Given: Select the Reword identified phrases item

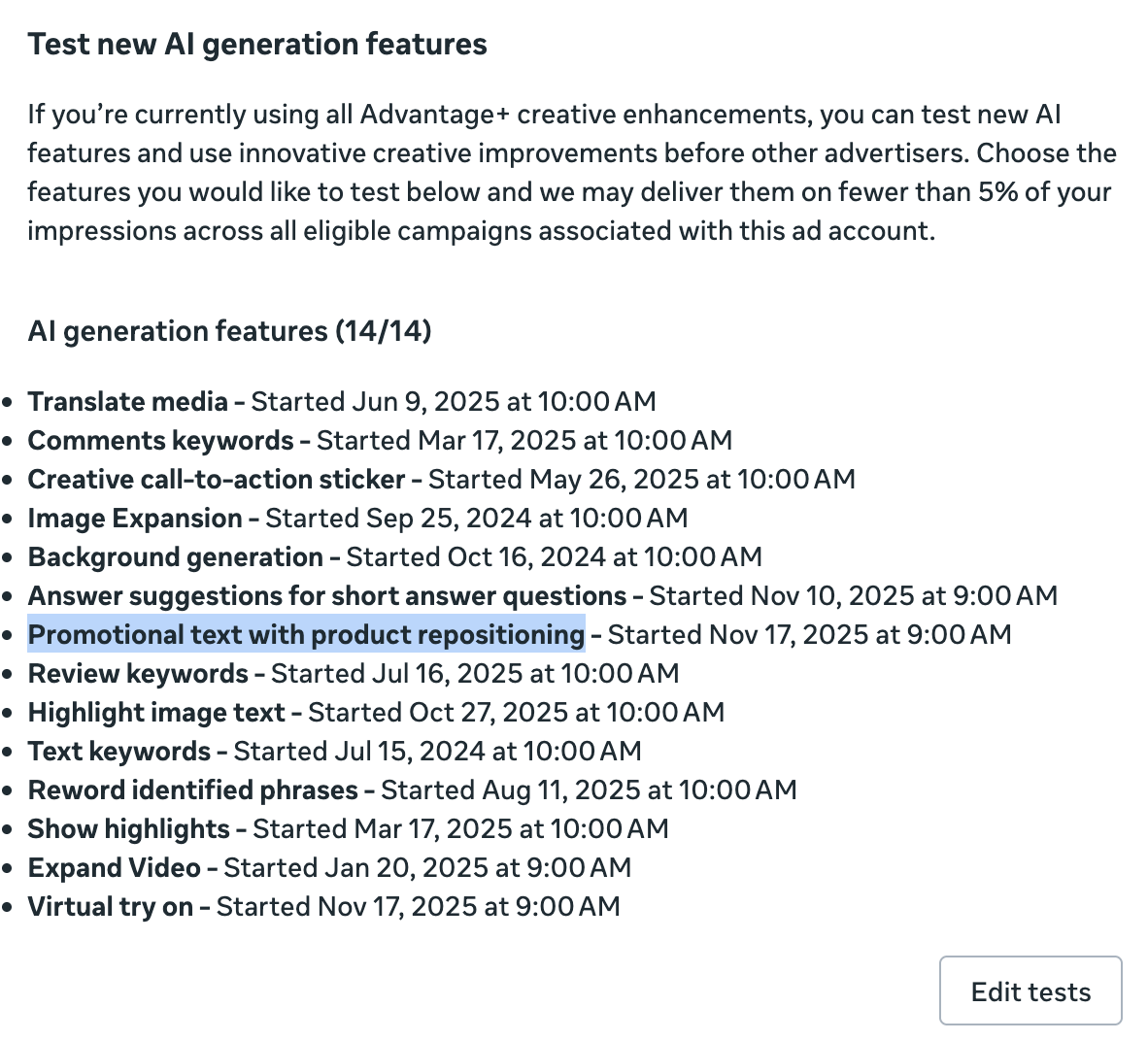Looking at the screenshot, I should click(192, 790).
